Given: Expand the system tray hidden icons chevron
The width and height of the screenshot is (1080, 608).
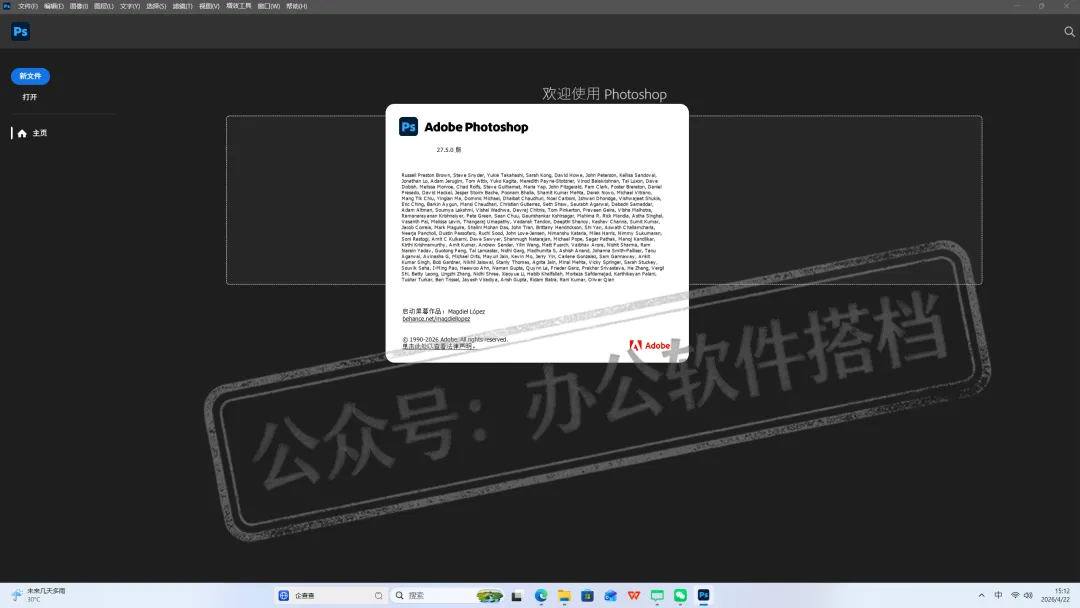Looking at the screenshot, I should [982, 596].
